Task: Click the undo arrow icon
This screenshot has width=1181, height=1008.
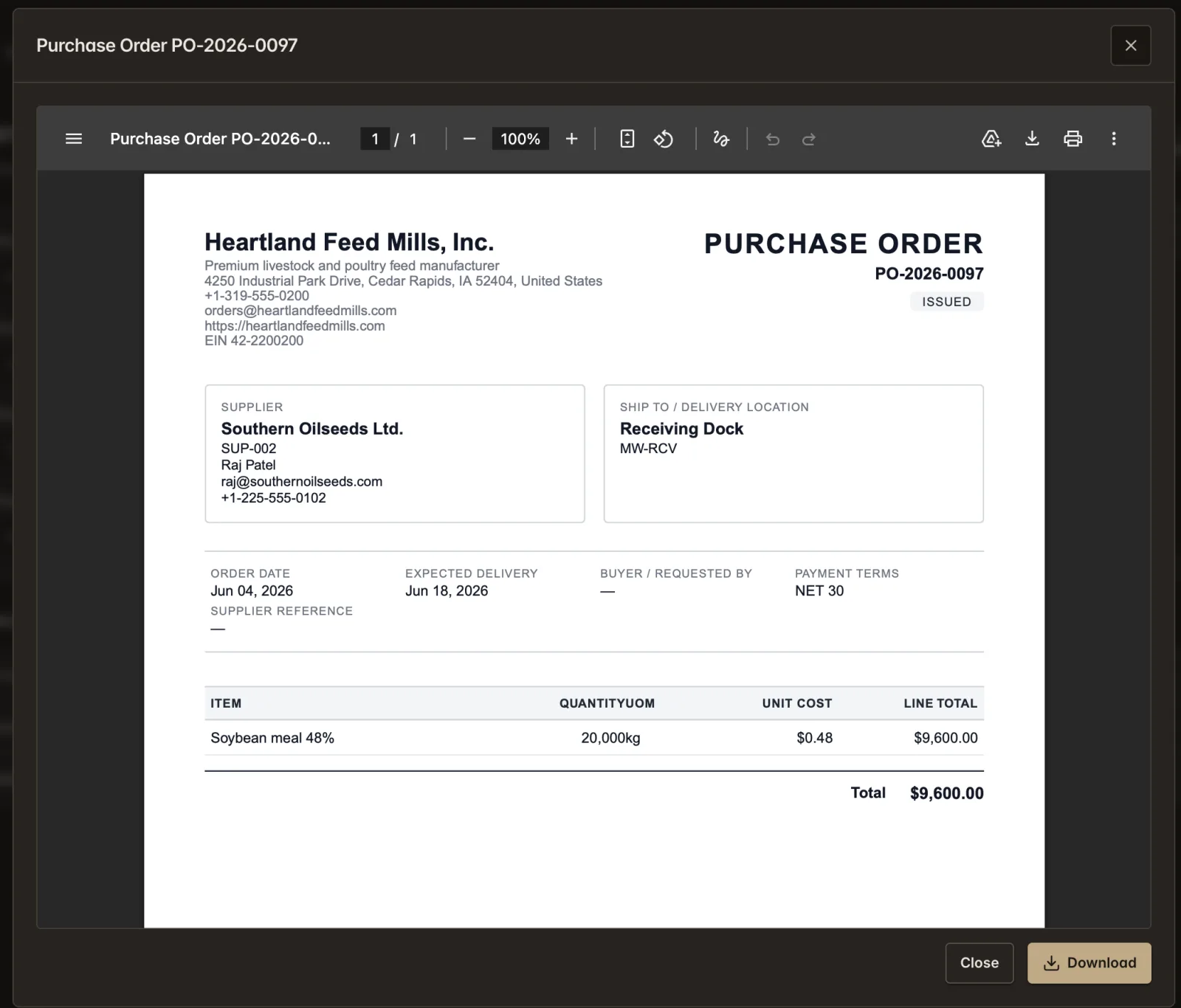Action: point(773,139)
